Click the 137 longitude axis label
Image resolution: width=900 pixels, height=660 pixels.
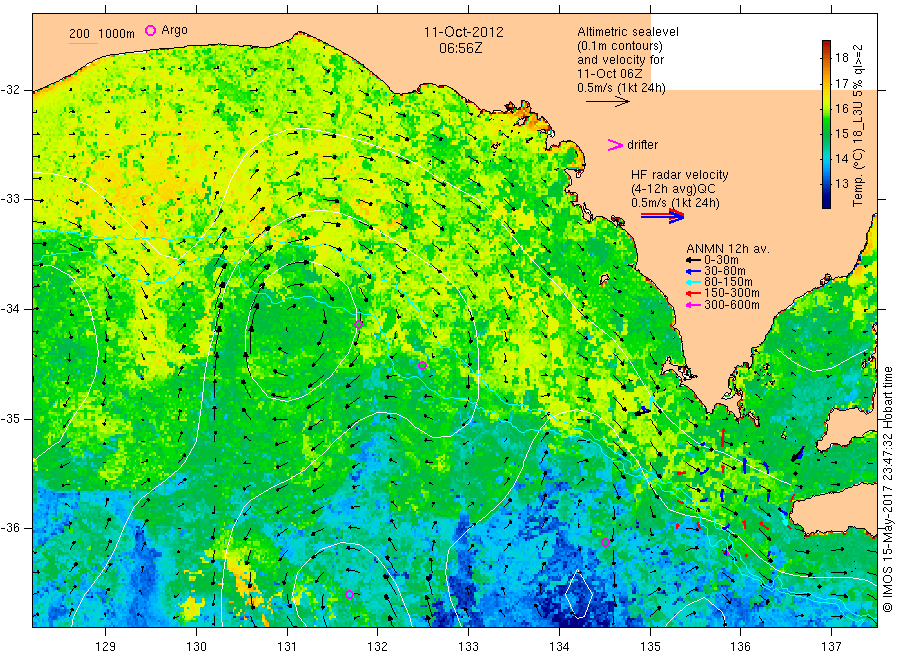point(831,647)
